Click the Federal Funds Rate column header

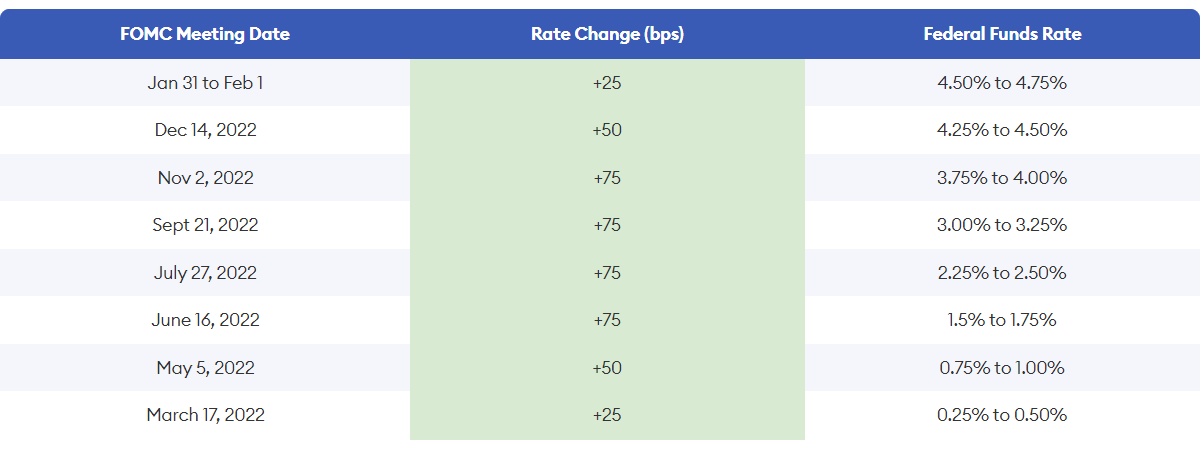tap(1002, 34)
